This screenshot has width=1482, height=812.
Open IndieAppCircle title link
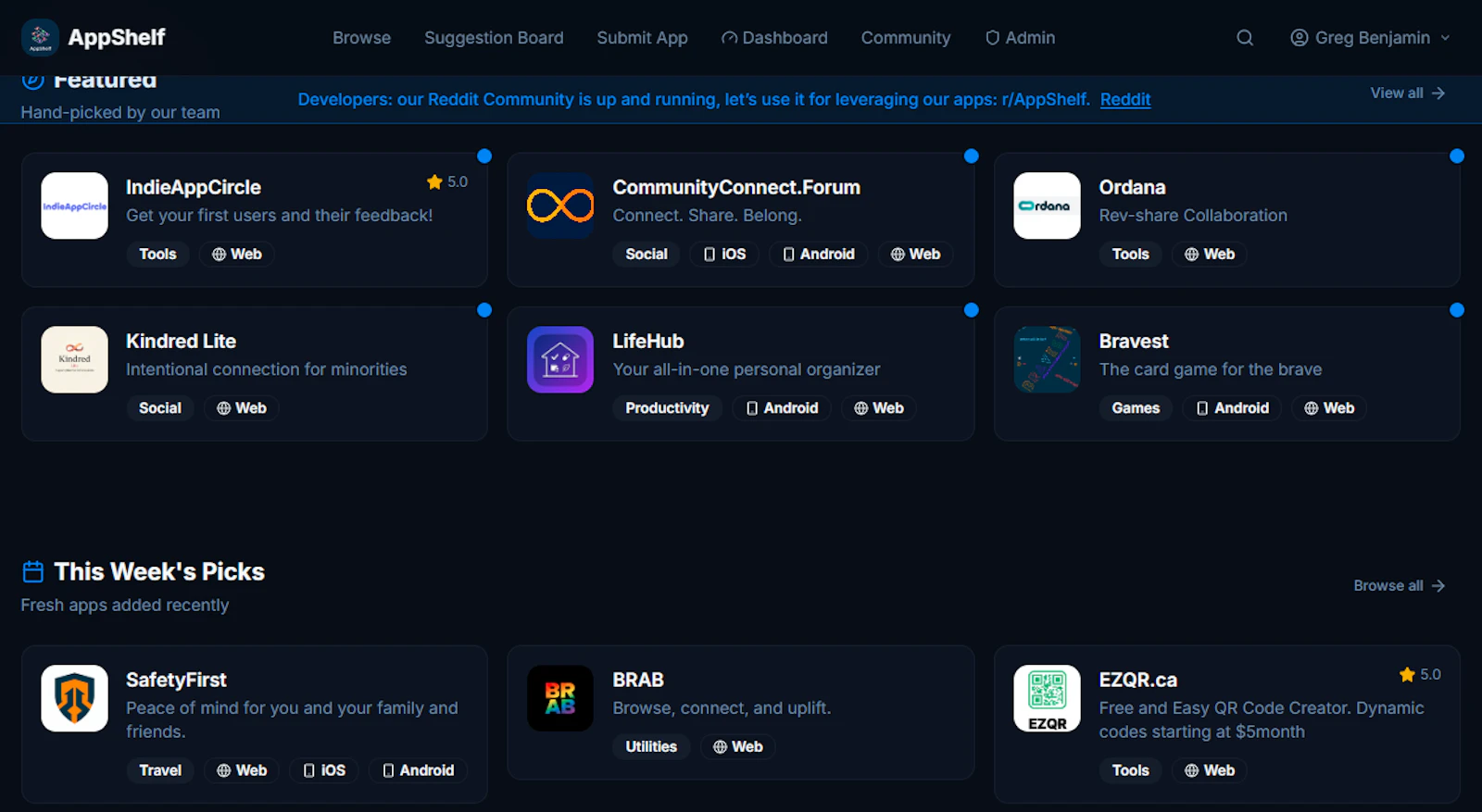(194, 187)
